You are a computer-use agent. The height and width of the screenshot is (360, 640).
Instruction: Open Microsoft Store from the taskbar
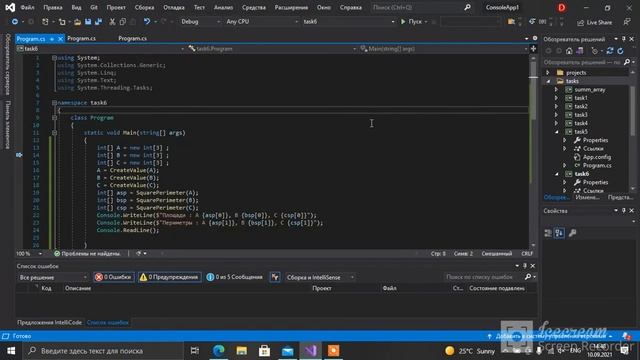(x=264, y=351)
